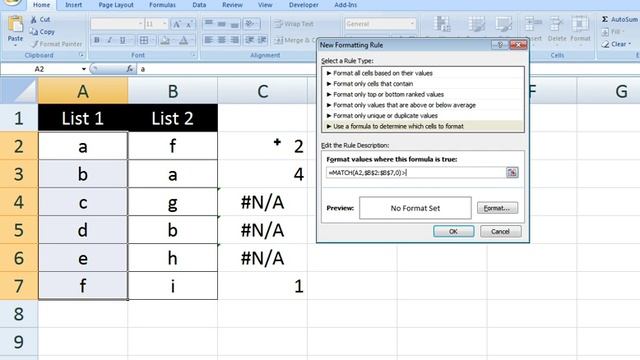Click Format Painter brush
The height and width of the screenshot is (360, 640).
coord(56,44)
